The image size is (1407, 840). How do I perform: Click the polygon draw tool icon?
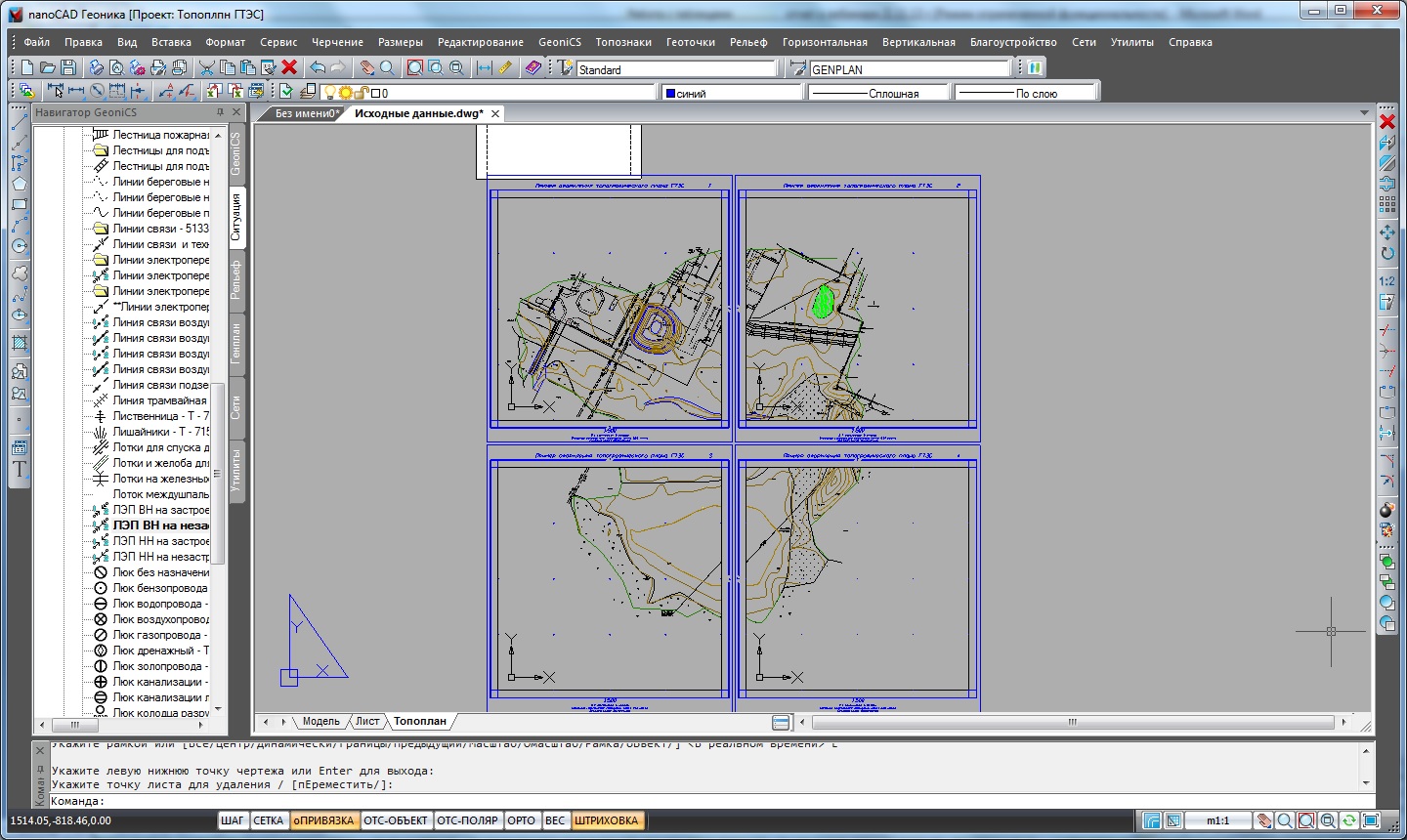[x=19, y=184]
